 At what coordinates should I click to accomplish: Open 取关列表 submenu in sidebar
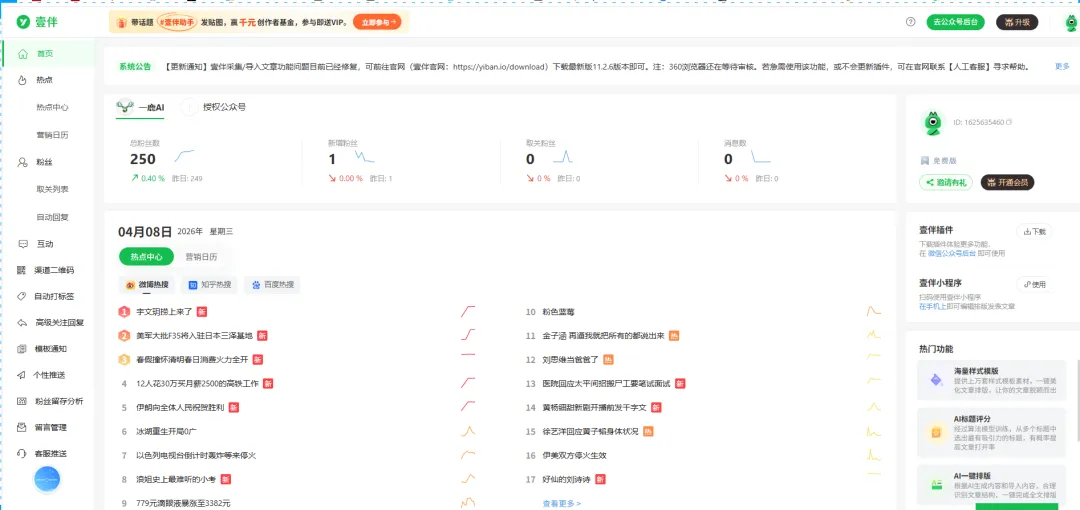[52, 189]
